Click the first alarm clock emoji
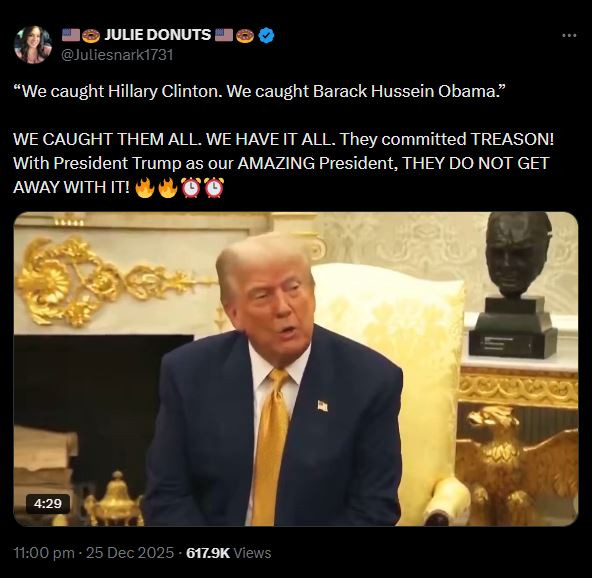Screen dimensions: 592x578 pyautogui.click(x=191, y=187)
